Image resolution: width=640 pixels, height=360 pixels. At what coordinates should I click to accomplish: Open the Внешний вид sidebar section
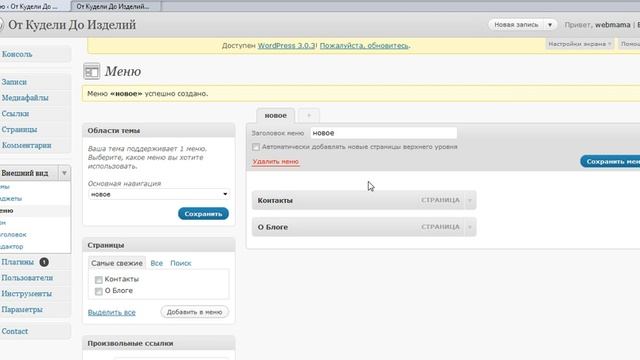[x=24, y=173]
